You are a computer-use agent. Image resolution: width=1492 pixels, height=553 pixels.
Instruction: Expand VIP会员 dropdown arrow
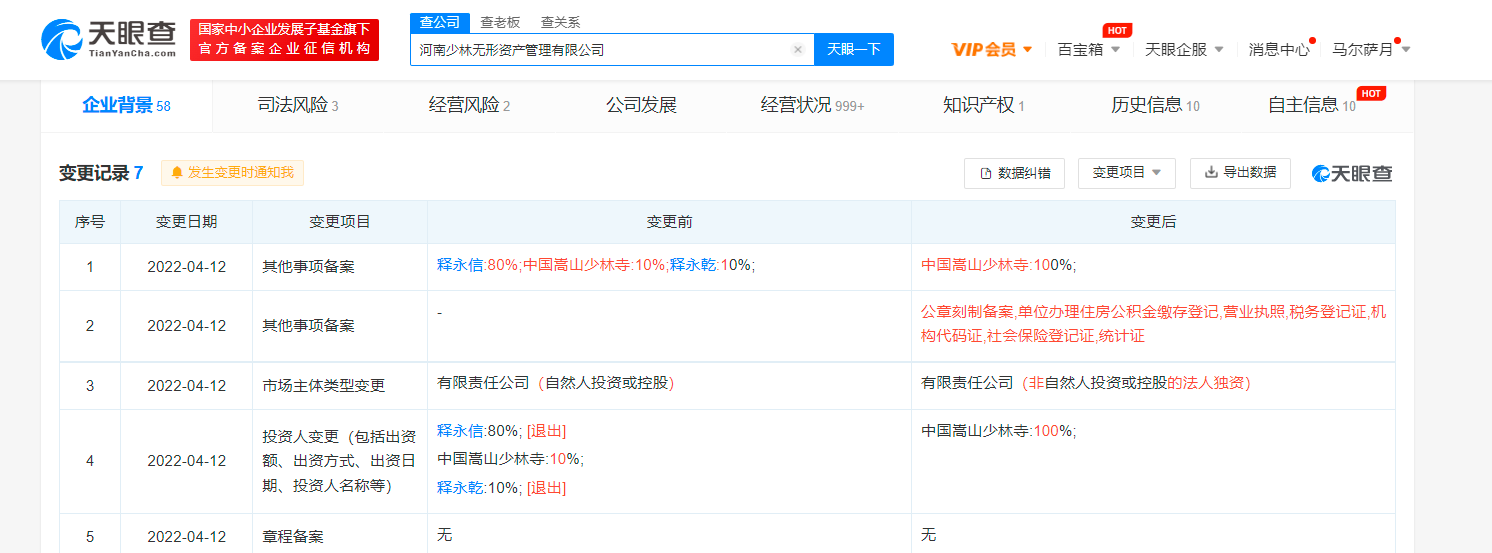point(1027,49)
